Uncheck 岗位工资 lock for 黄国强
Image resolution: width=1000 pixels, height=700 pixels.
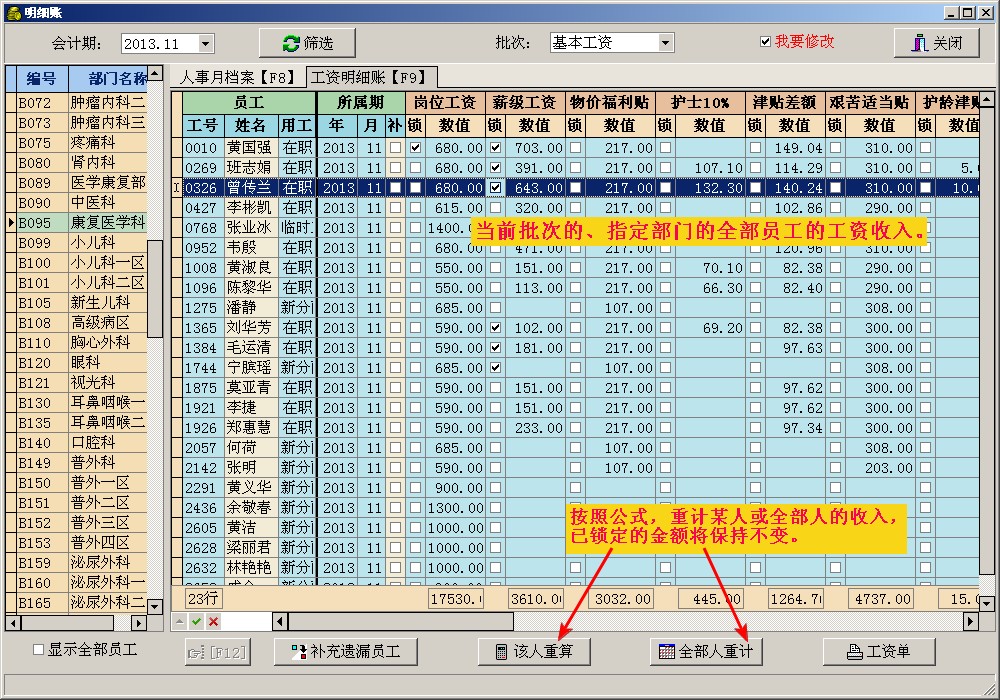415,148
